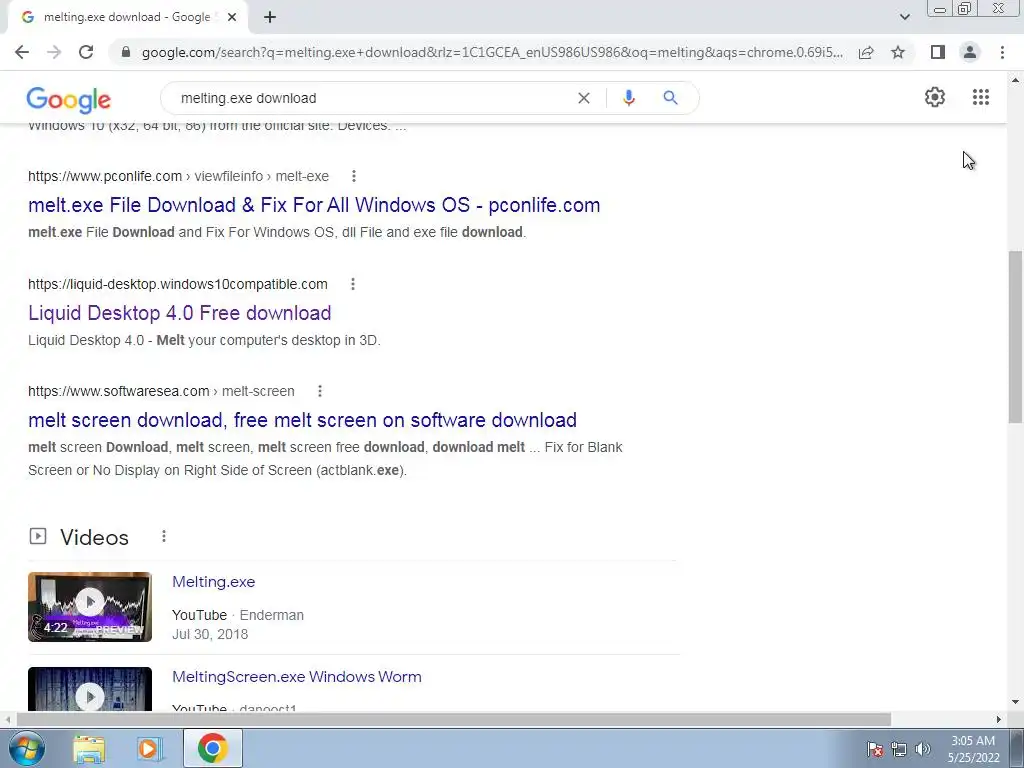Close the melting.exe download tab
The height and width of the screenshot is (768, 1024).
[x=232, y=17]
